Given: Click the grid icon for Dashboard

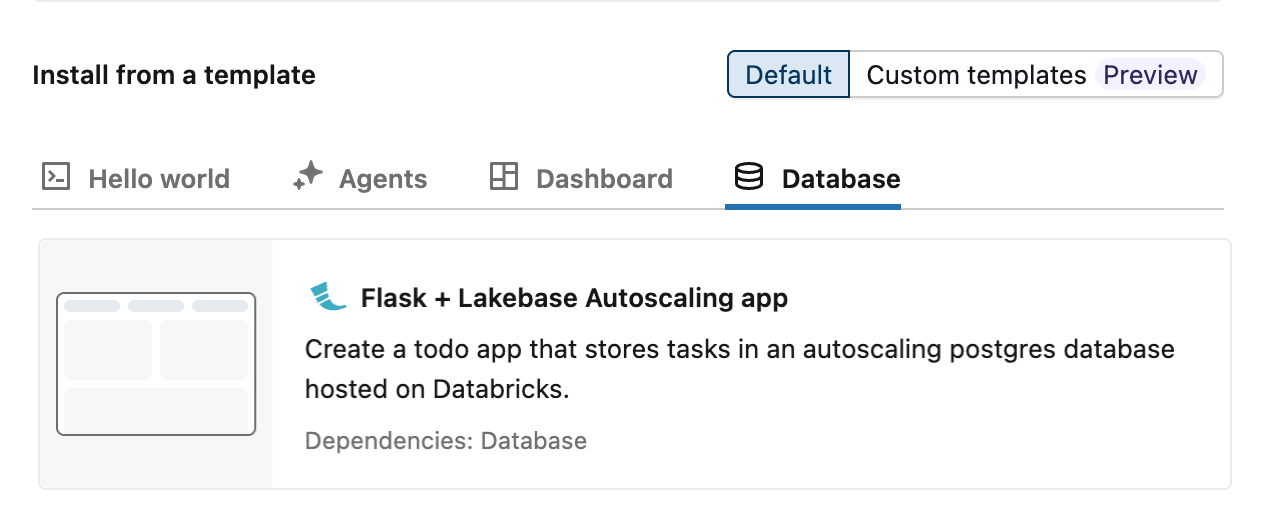Looking at the screenshot, I should pos(503,178).
